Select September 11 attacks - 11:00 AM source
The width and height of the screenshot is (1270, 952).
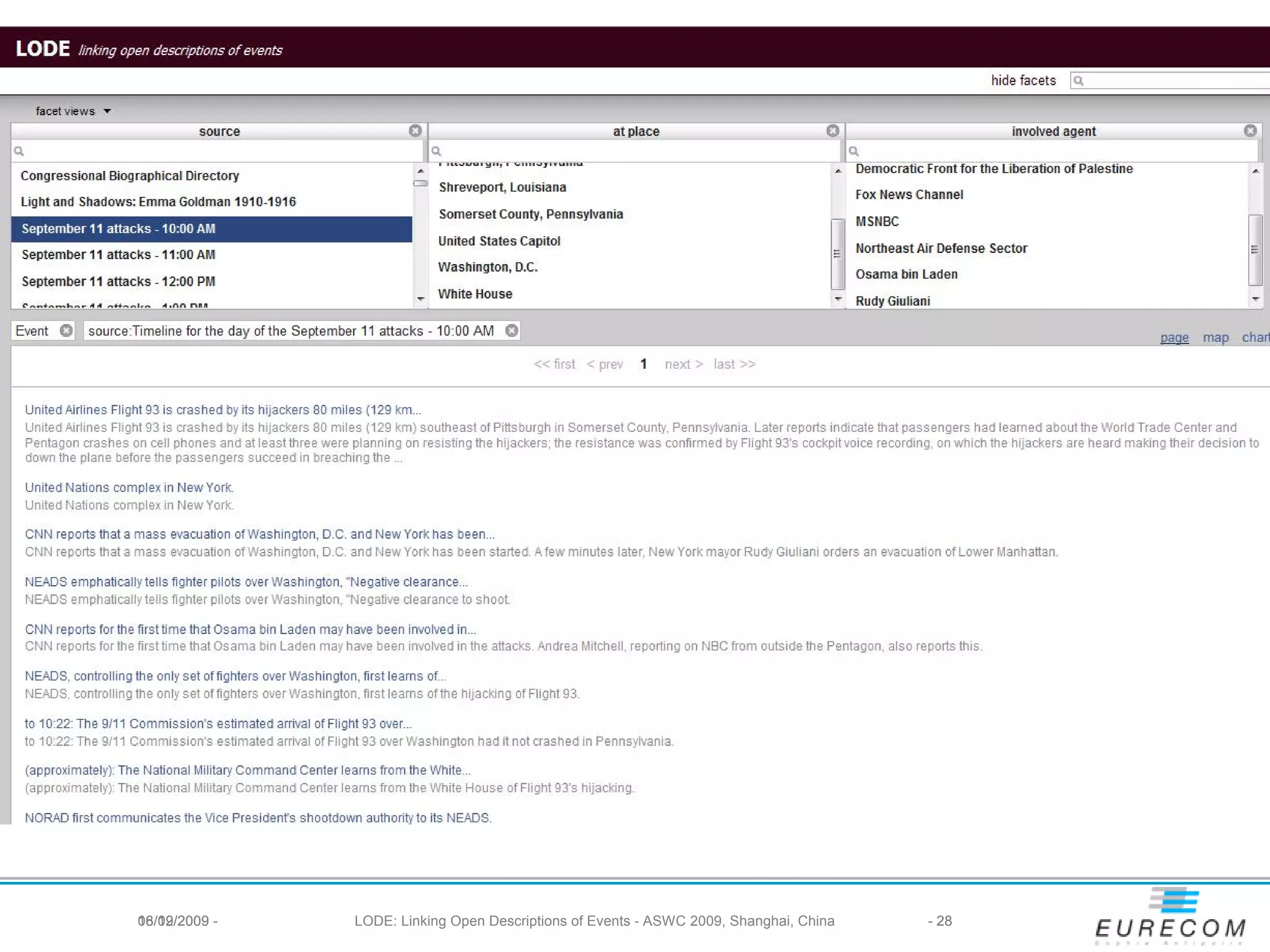118,255
